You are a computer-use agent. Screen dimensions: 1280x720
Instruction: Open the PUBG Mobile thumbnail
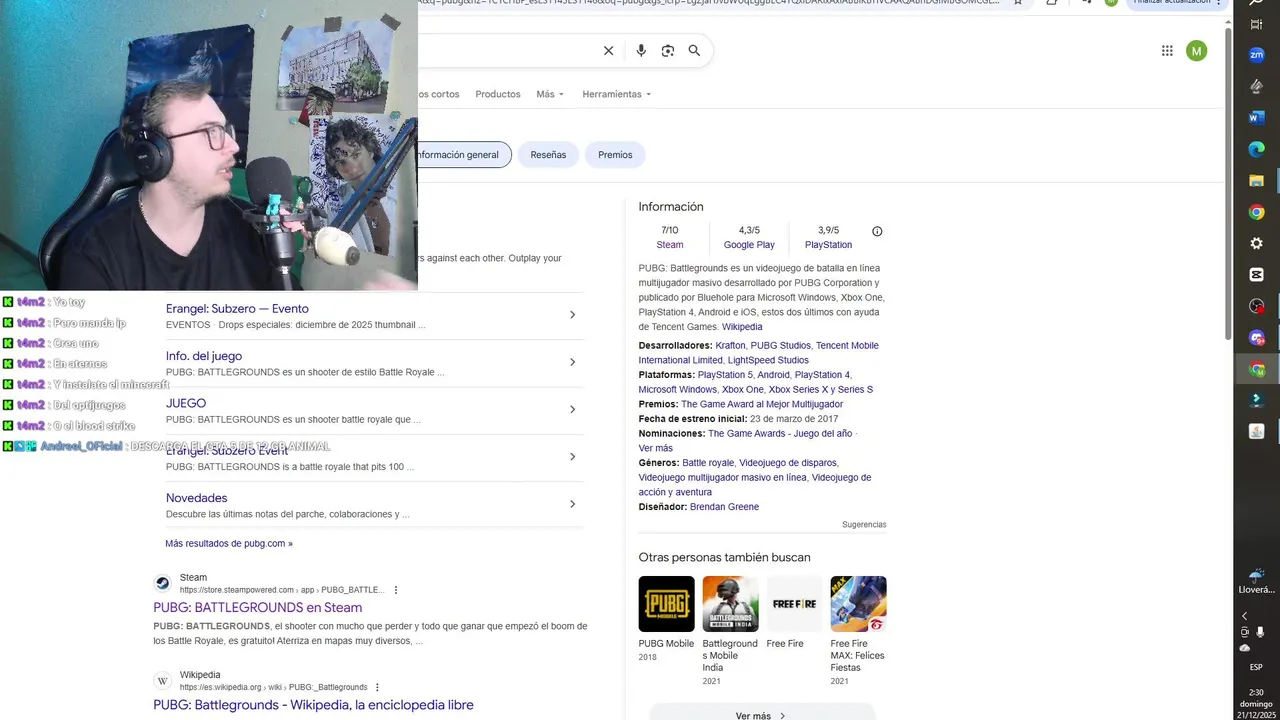666,604
